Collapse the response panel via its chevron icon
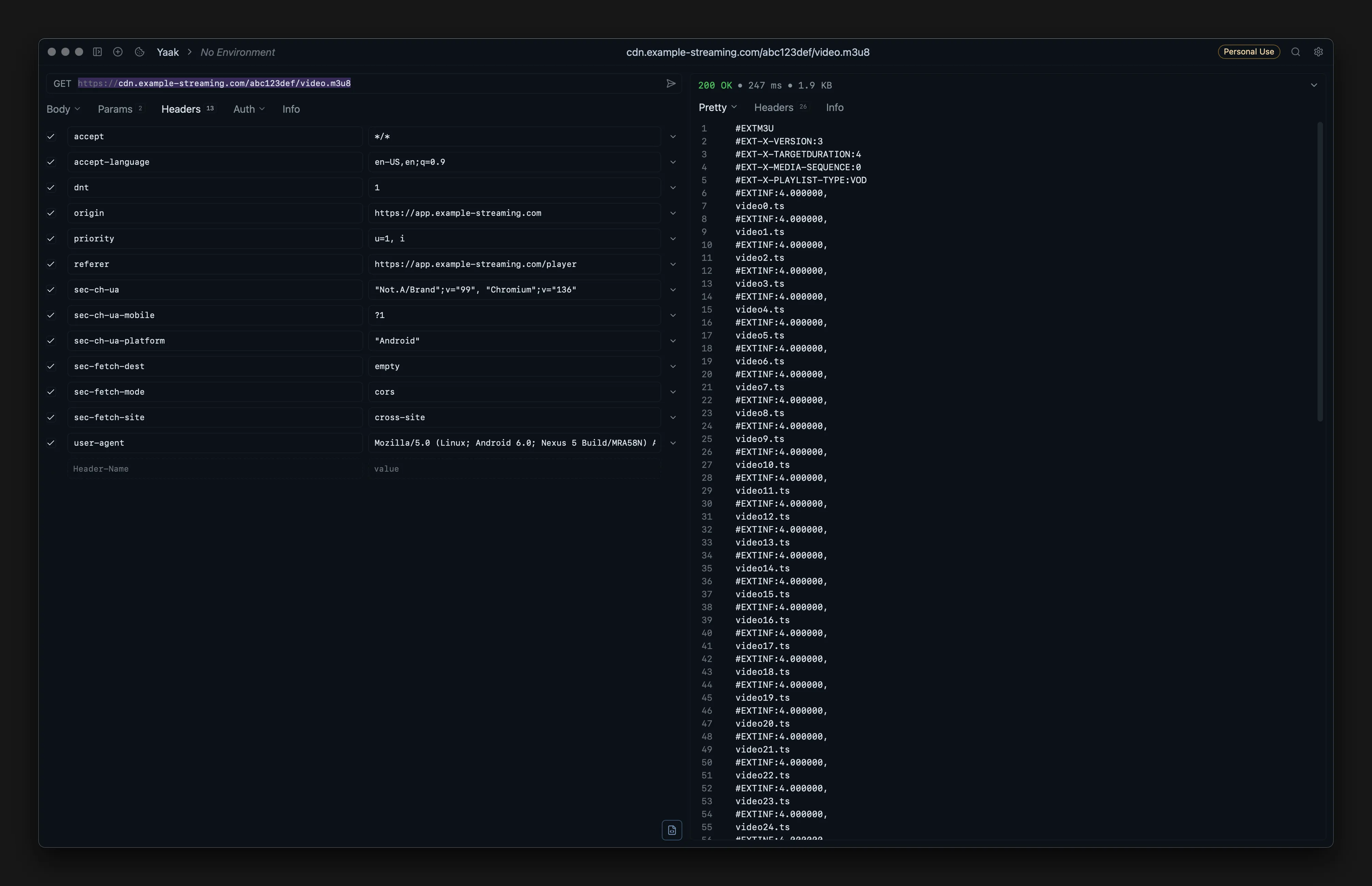This screenshot has height=886, width=1372. click(x=1314, y=84)
